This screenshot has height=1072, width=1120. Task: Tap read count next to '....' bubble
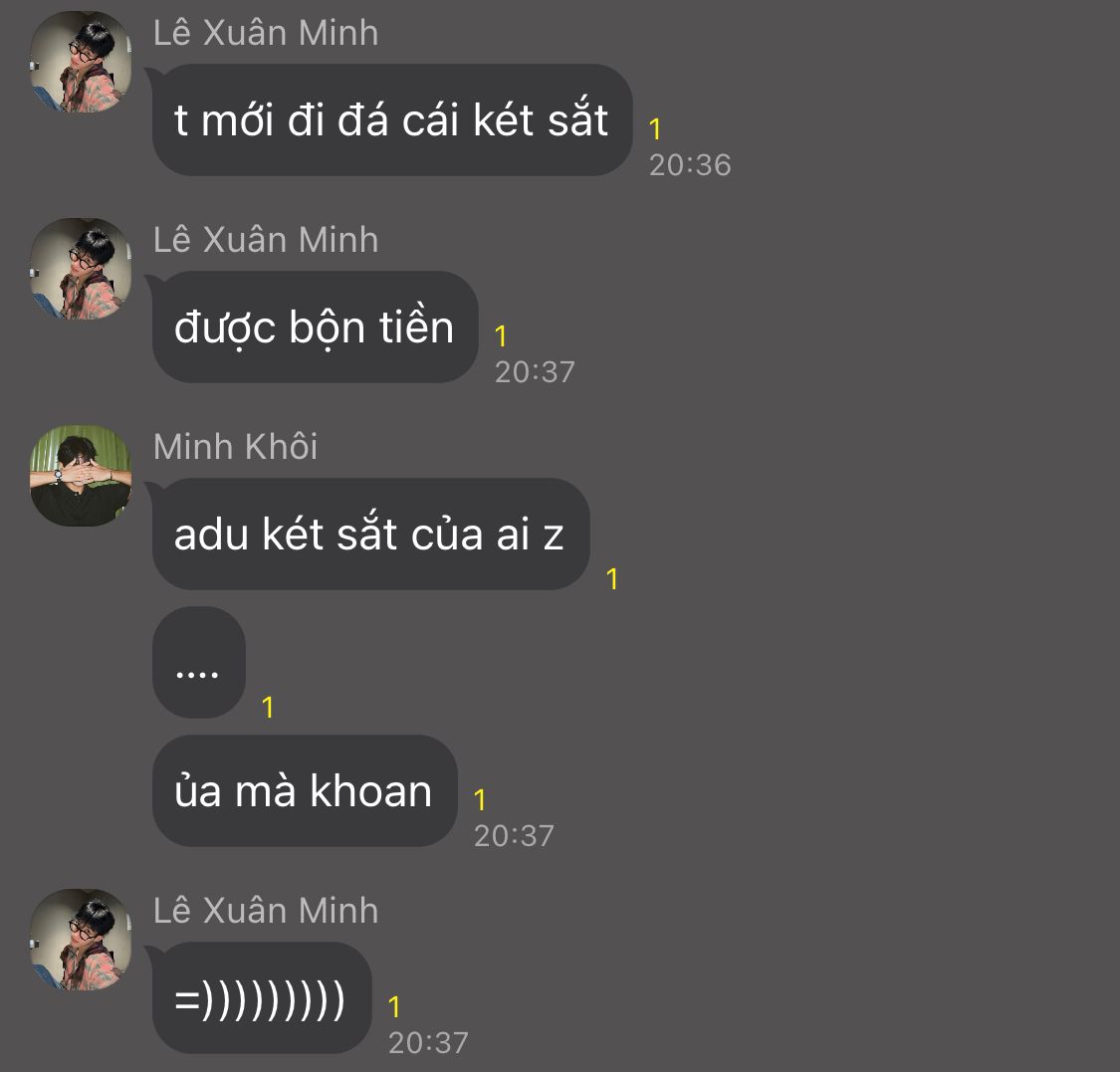[268, 708]
